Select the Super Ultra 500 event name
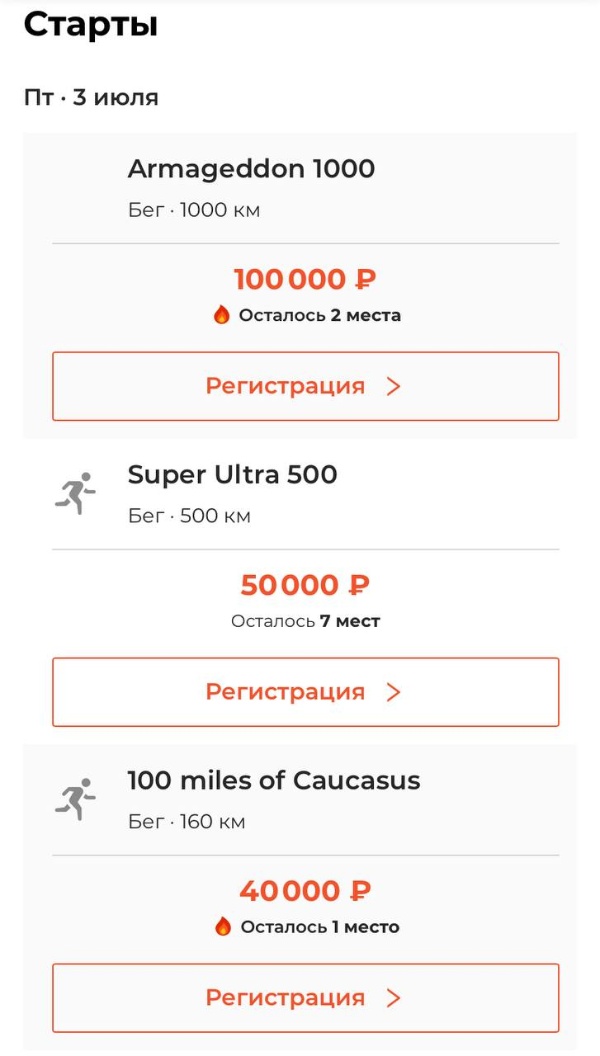 (x=233, y=475)
